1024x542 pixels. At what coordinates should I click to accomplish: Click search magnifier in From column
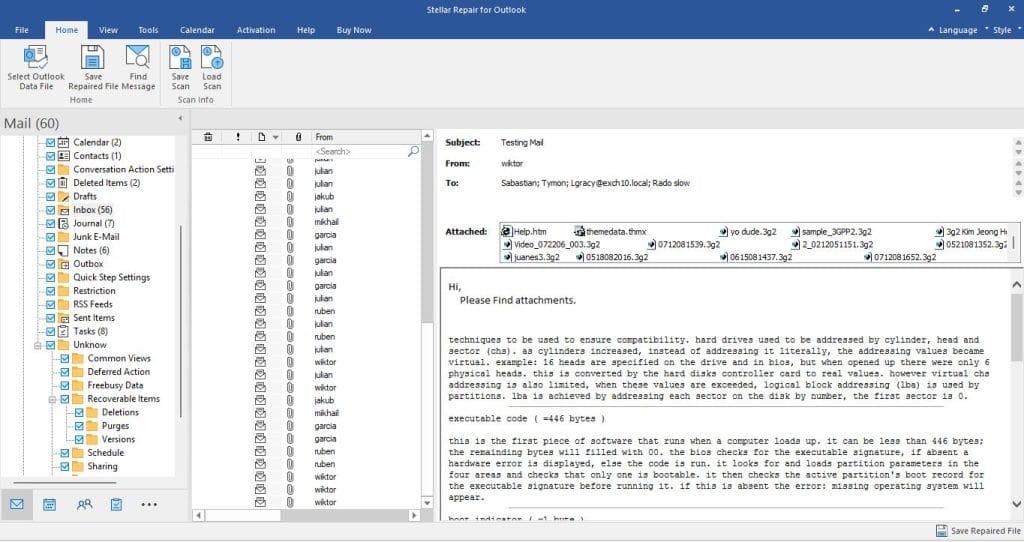(413, 151)
